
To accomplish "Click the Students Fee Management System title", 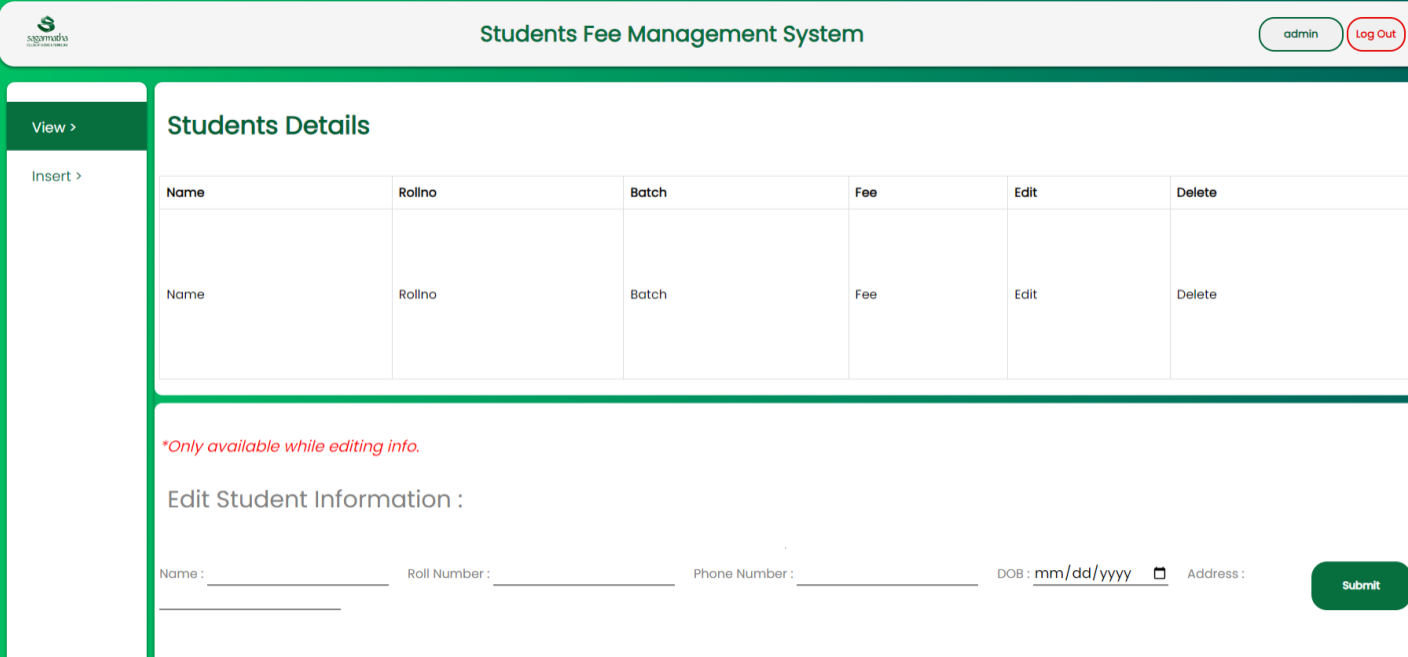I will (671, 34).
